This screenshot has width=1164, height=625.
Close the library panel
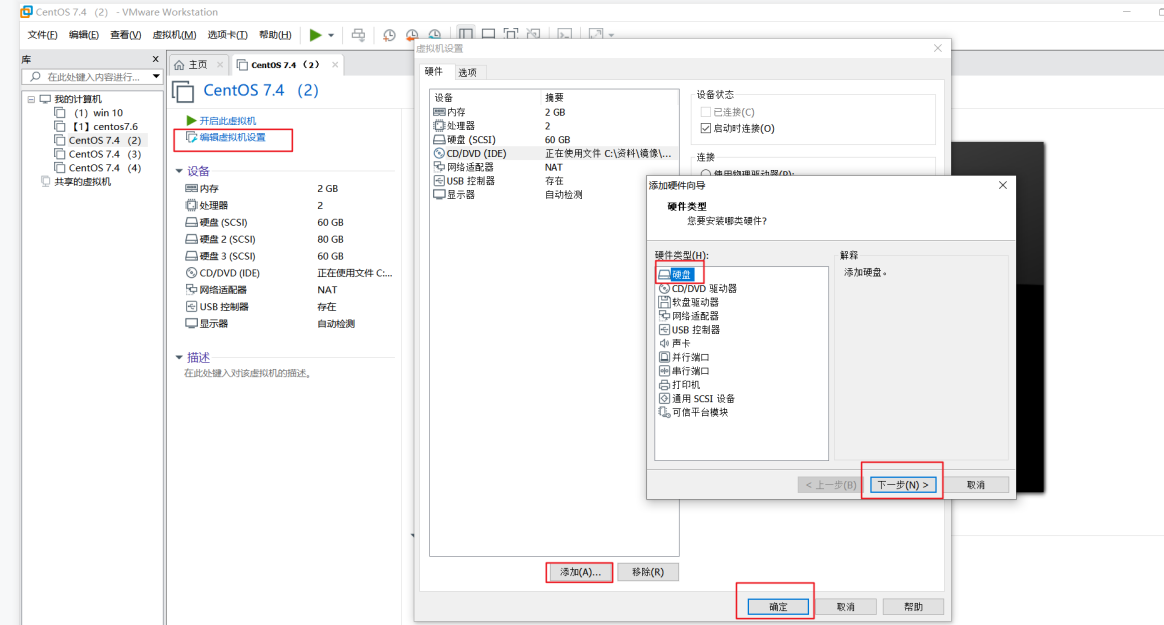point(155,59)
